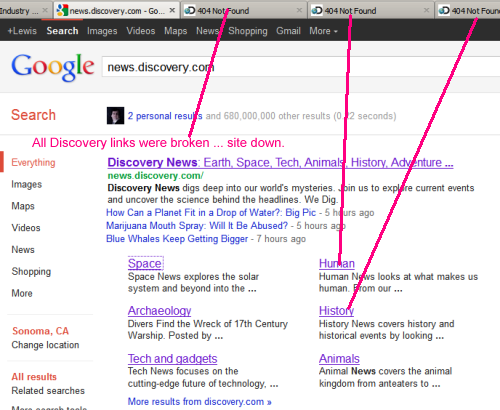
Task: Close the first 404 Not Found tab
Action: pos(299,10)
